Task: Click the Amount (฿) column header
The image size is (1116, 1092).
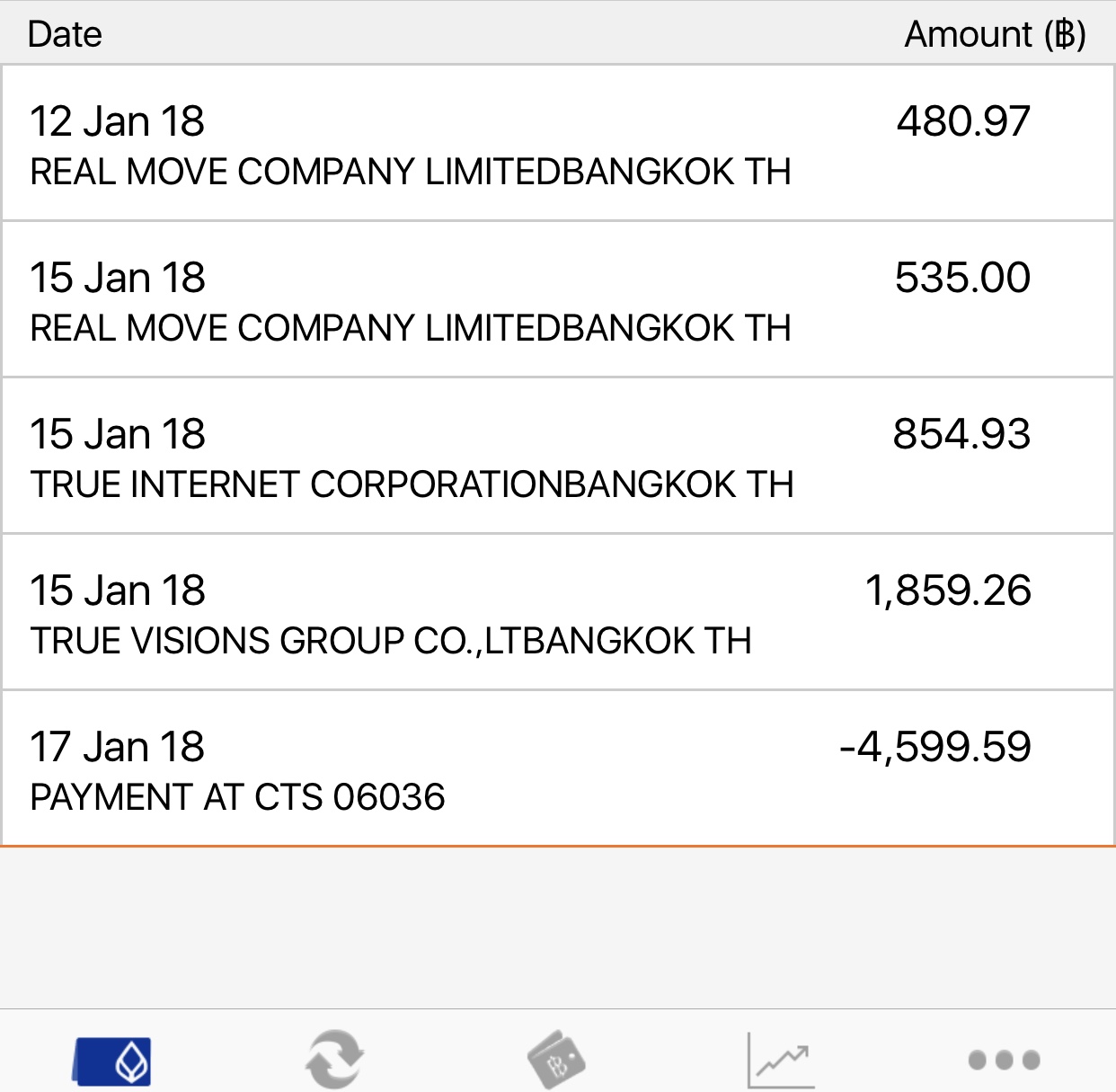Action: pyautogui.click(x=995, y=34)
